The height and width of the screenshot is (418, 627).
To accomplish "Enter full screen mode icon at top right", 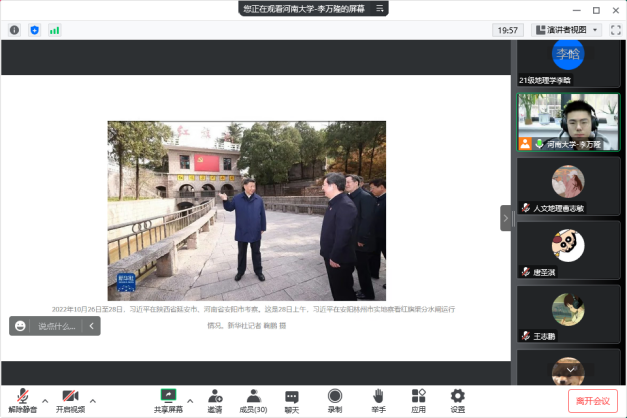I will pyautogui.click(x=617, y=30).
